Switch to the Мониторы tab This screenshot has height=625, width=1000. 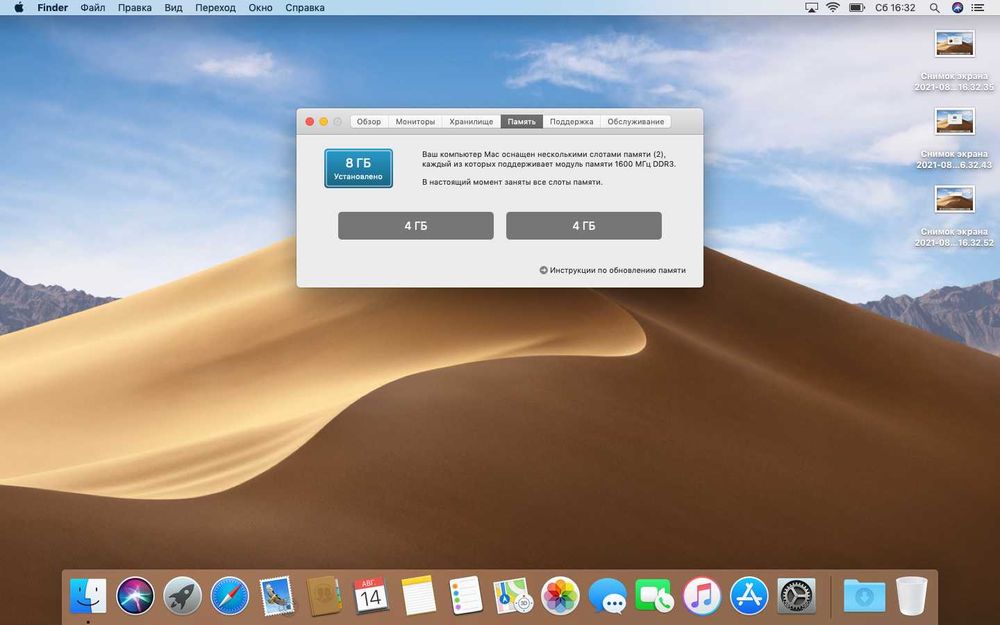click(415, 121)
